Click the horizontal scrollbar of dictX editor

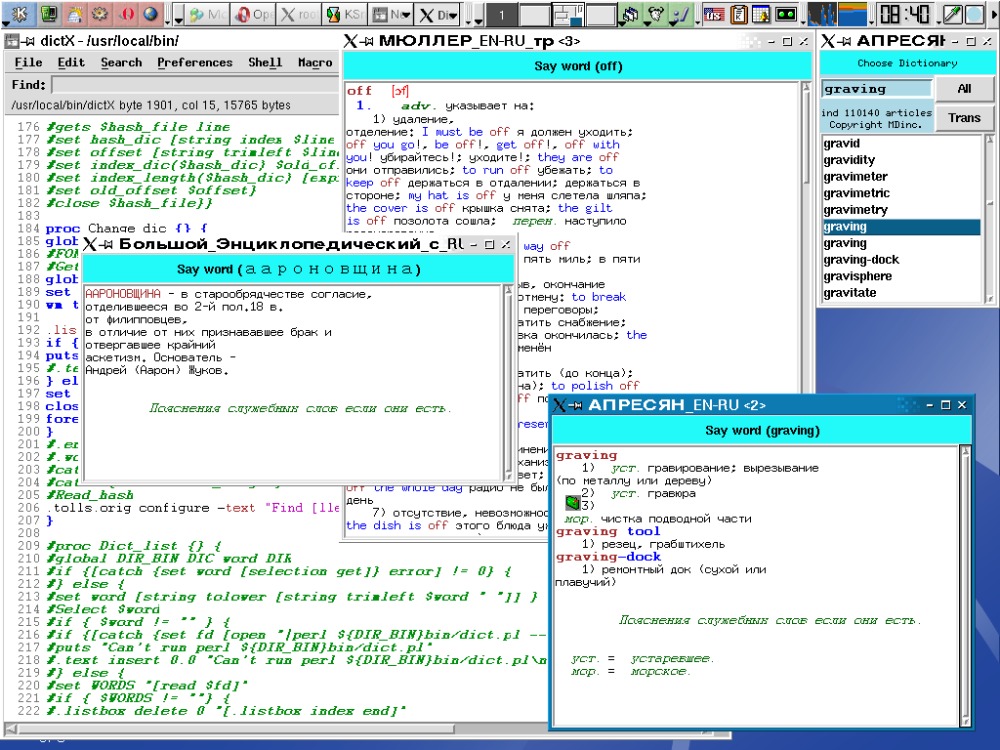point(276,728)
